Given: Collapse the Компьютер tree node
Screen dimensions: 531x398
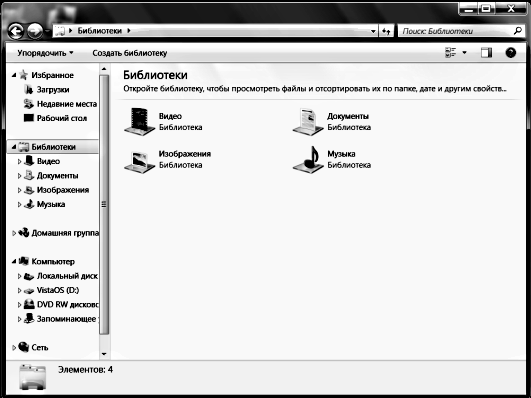Looking at the screenshot, I should (x=14, y=261).
